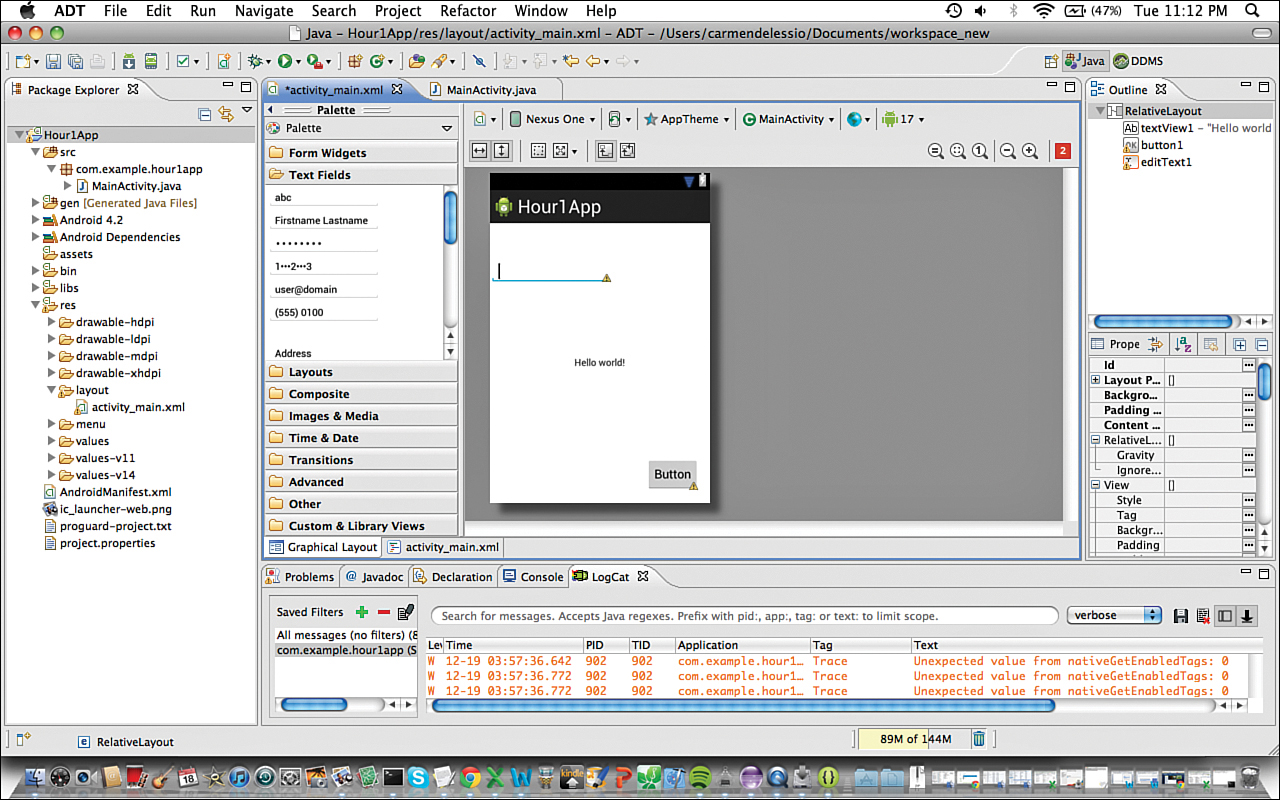Open the Navigate menu

pos(264,11)
